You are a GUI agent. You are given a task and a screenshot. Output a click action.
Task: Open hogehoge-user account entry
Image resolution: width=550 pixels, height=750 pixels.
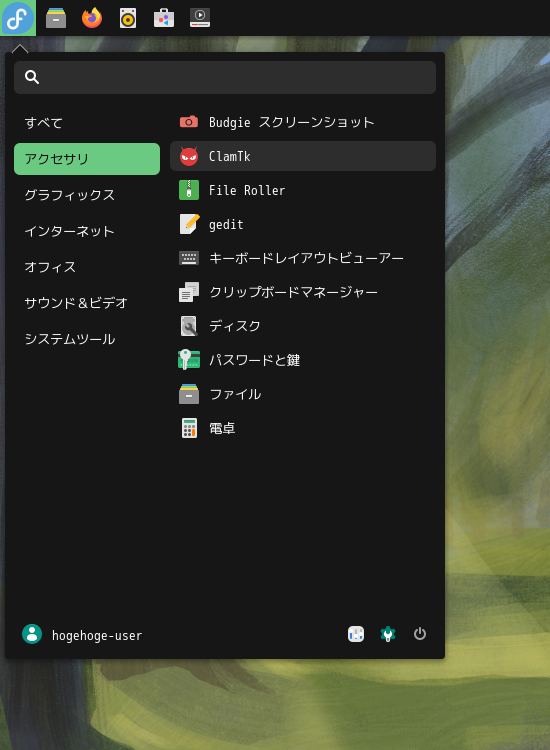pos(82,635)
